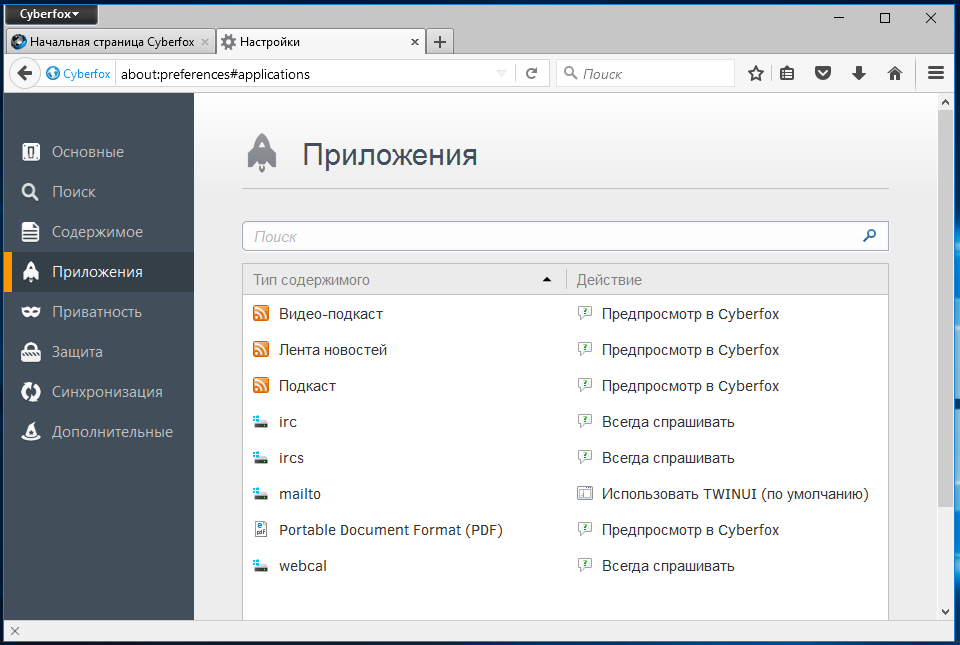Open Дополнительные settings category
Screen dimensions: 960x645
pos(99,432)
